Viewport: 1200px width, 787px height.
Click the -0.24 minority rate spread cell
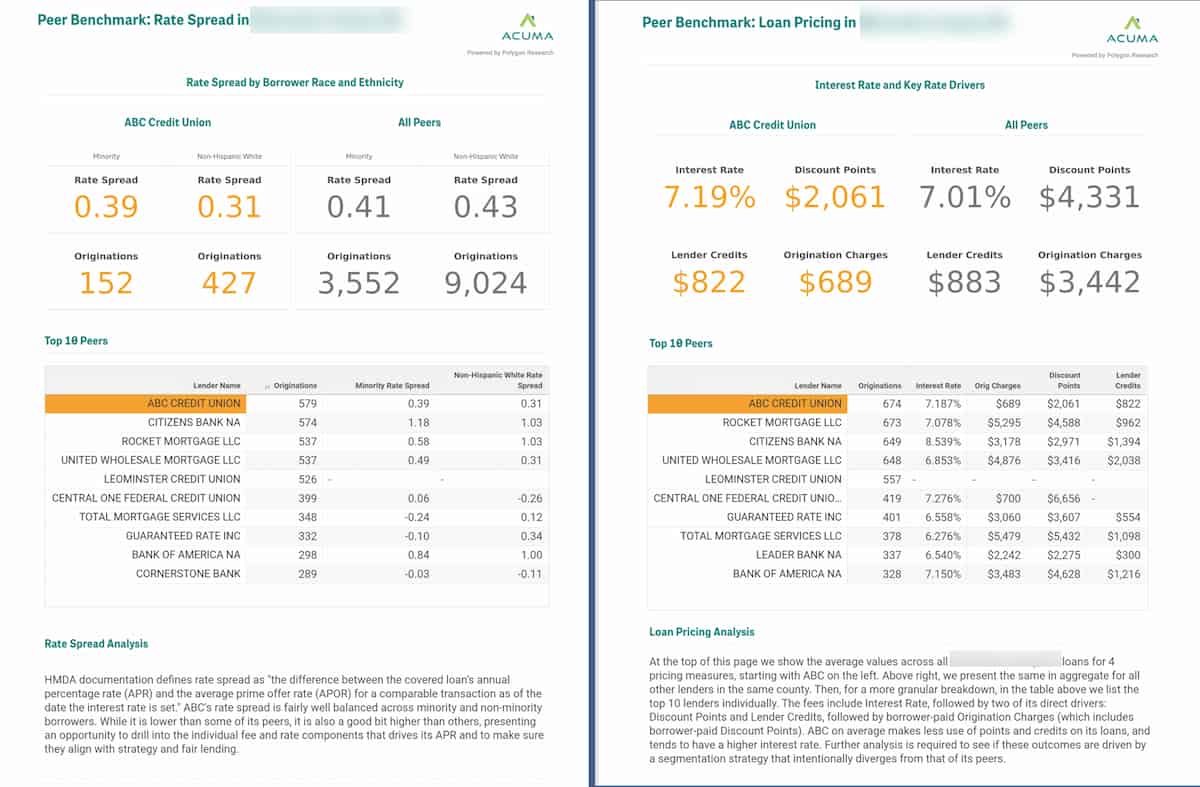click(x=418, y=517)
